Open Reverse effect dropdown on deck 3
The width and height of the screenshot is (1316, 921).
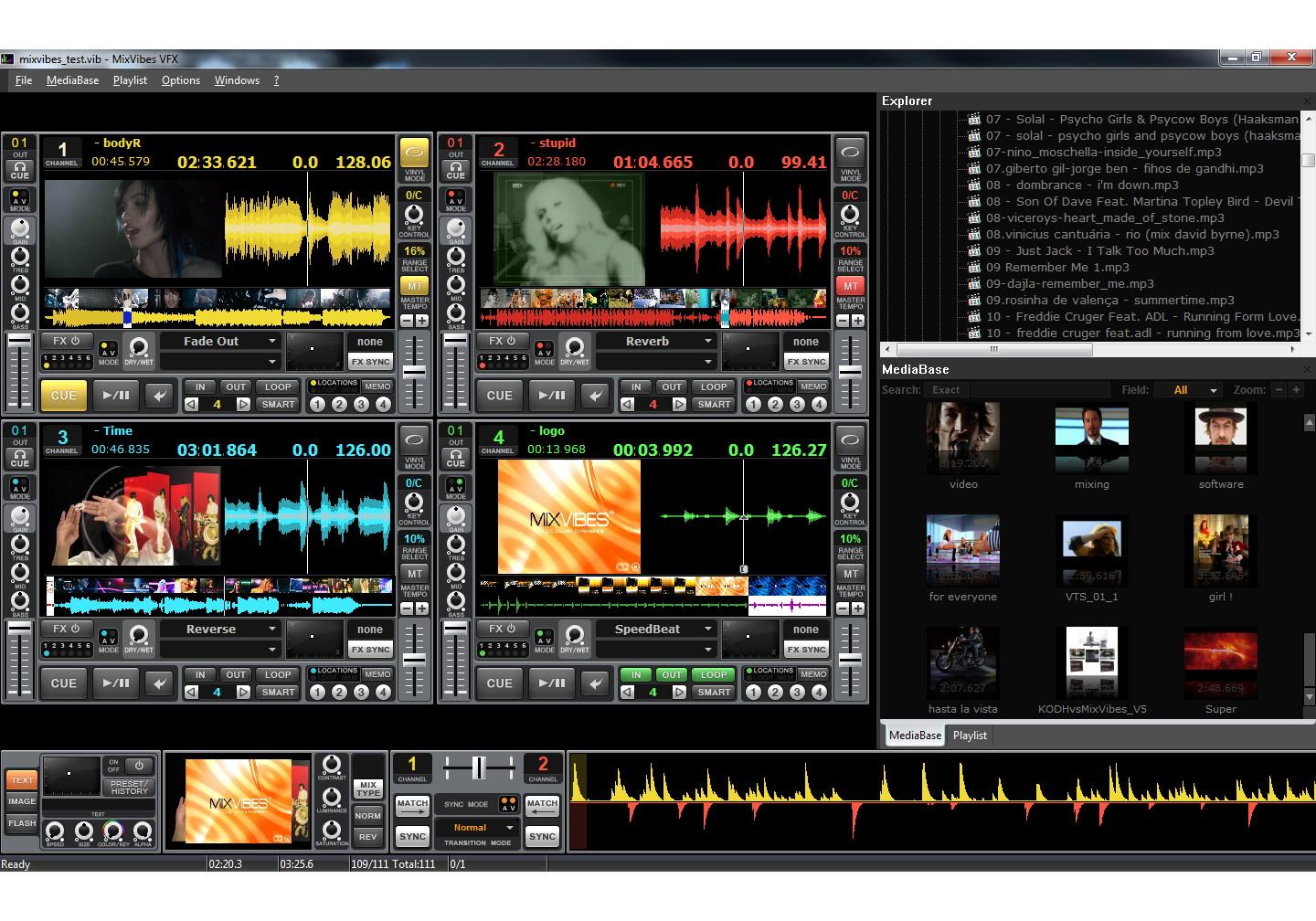[x=220, y=629]
